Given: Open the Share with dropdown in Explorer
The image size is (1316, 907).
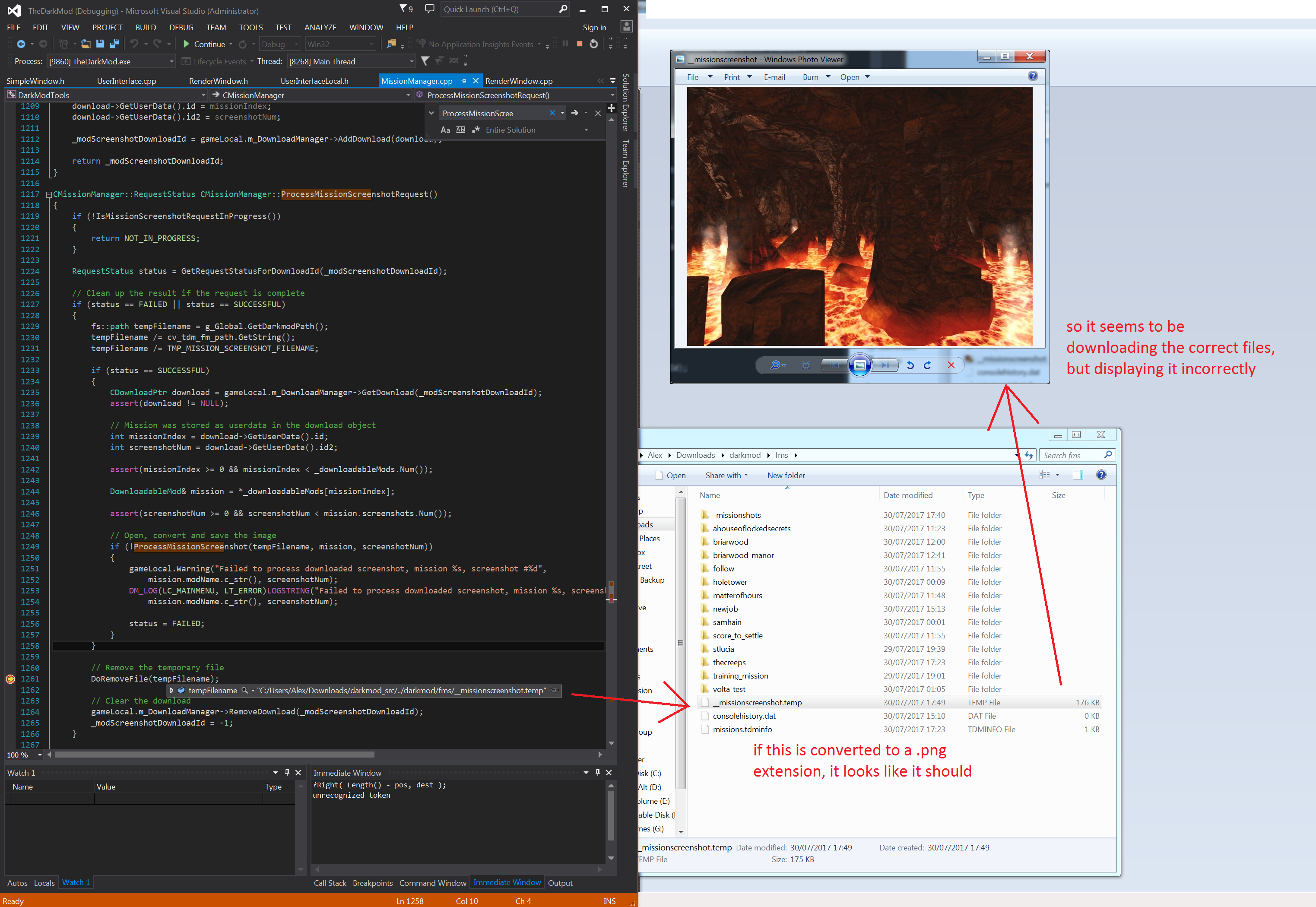Looking at the screenshot, I should click(727, 476).
